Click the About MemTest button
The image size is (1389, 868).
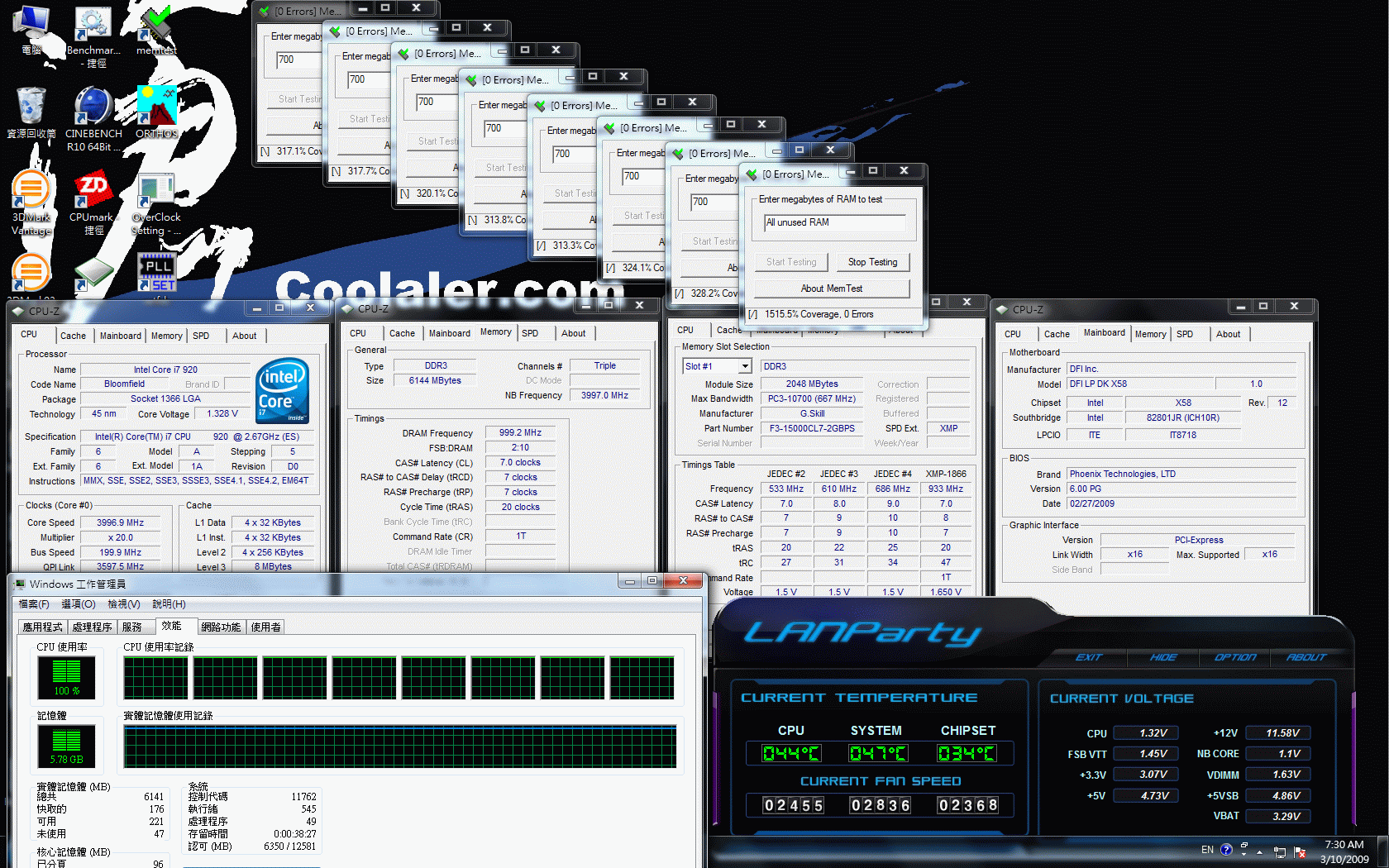[x=832, y=289]
